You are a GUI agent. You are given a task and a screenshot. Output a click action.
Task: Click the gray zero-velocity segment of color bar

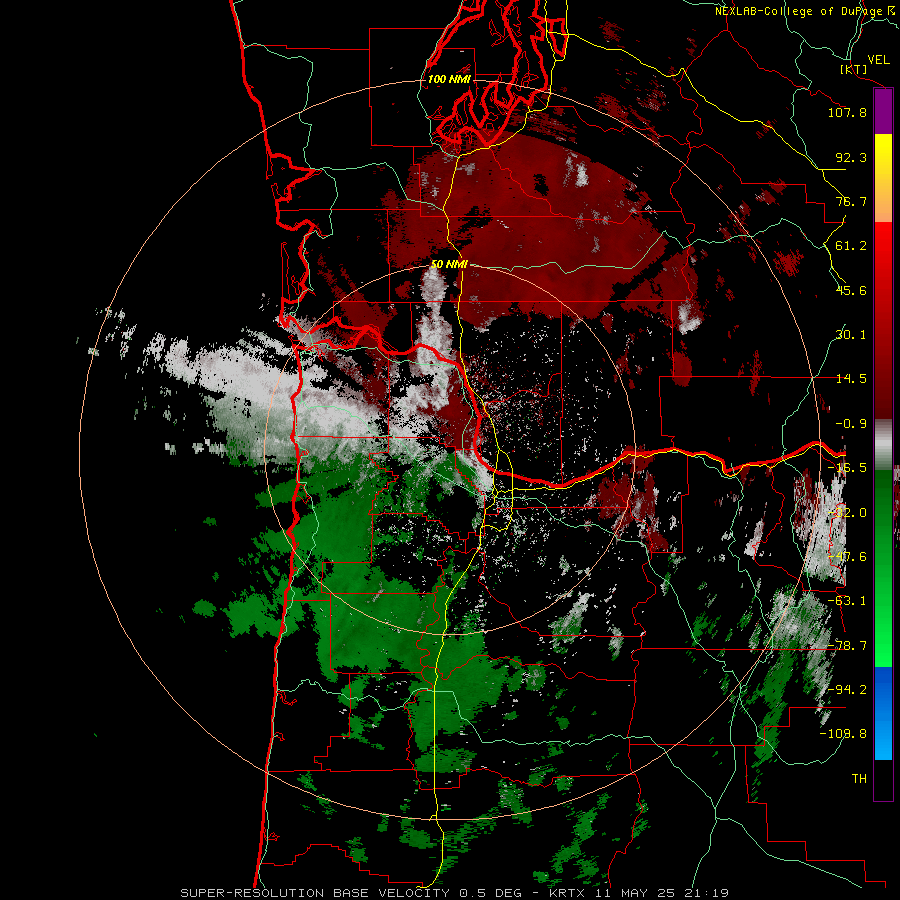point(883,443)
